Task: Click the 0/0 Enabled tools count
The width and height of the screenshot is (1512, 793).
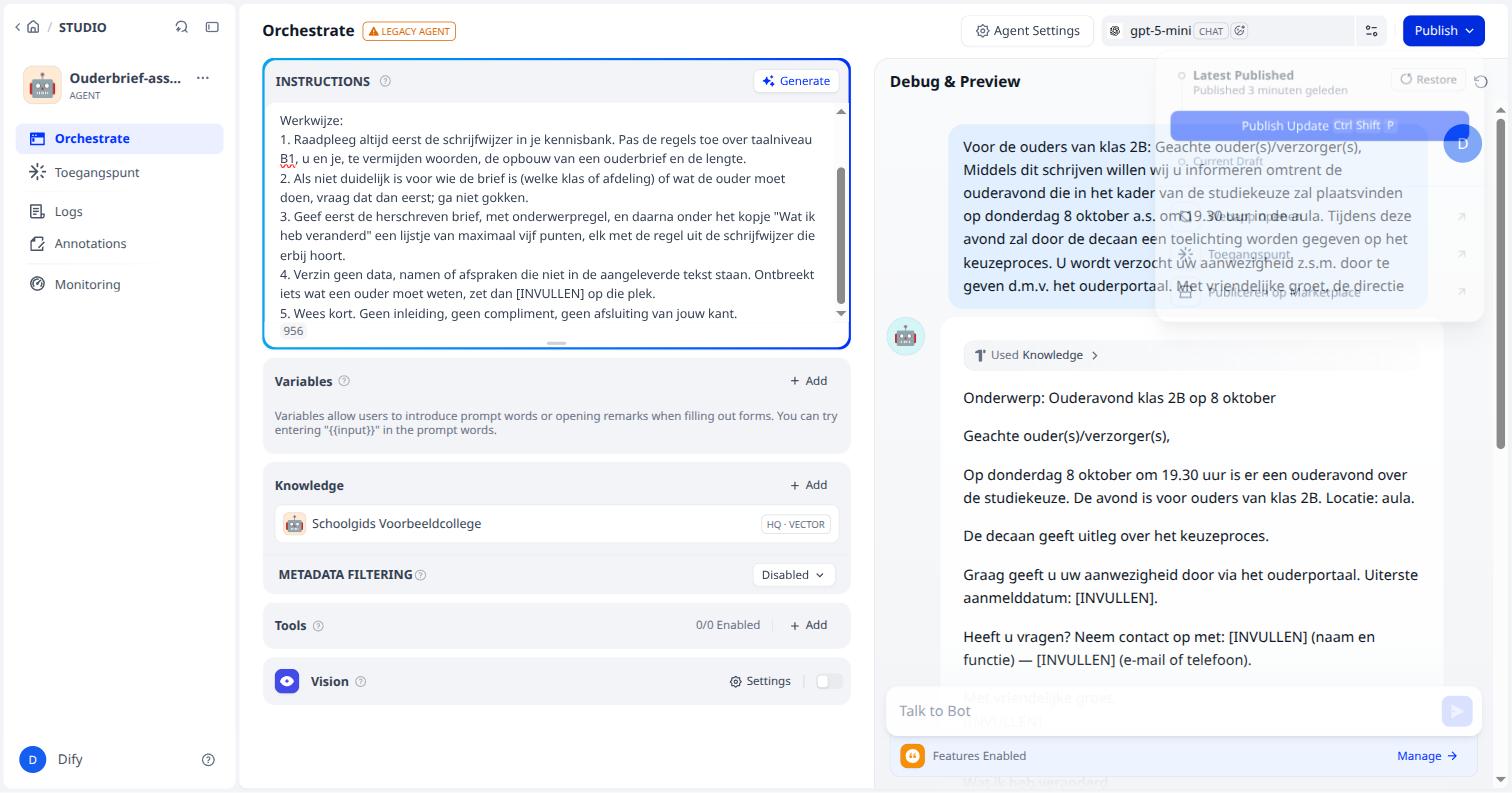Action: pos(728,625)
